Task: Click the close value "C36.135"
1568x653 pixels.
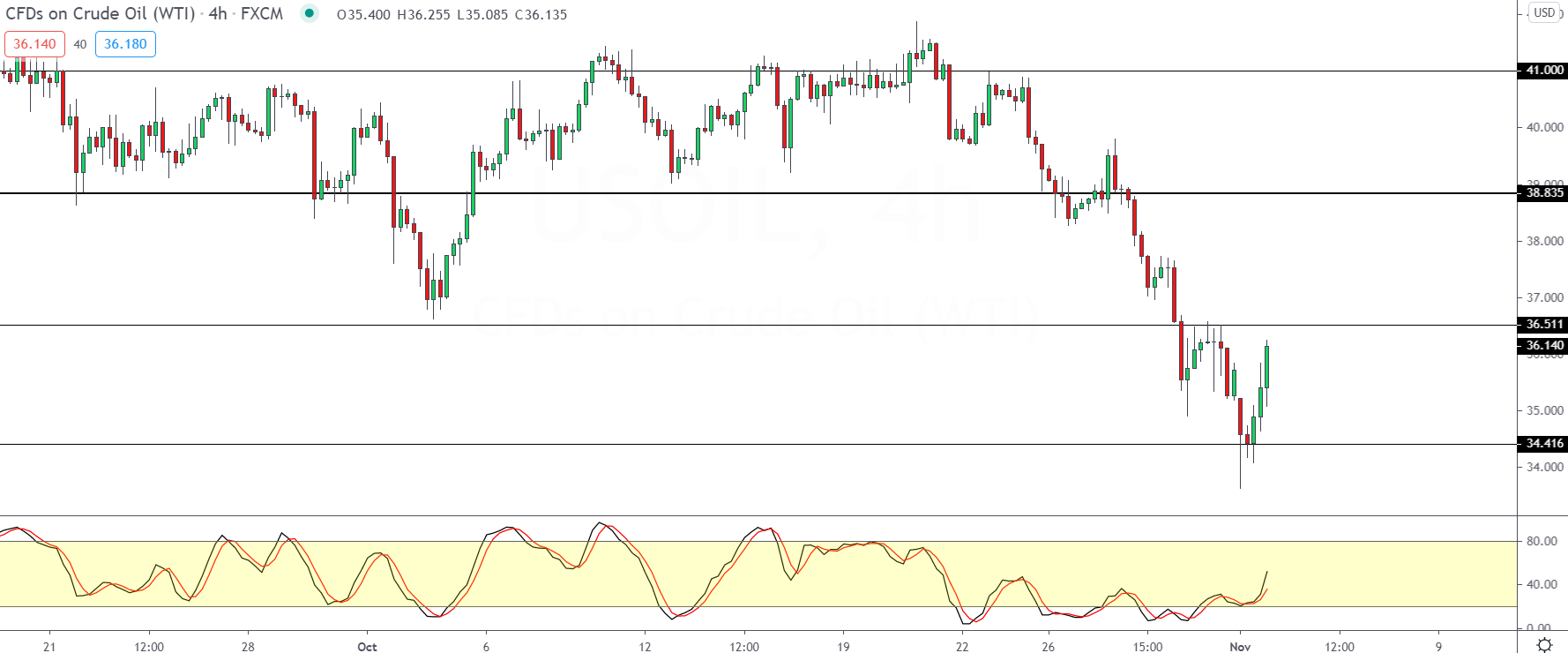Action: 541,15
